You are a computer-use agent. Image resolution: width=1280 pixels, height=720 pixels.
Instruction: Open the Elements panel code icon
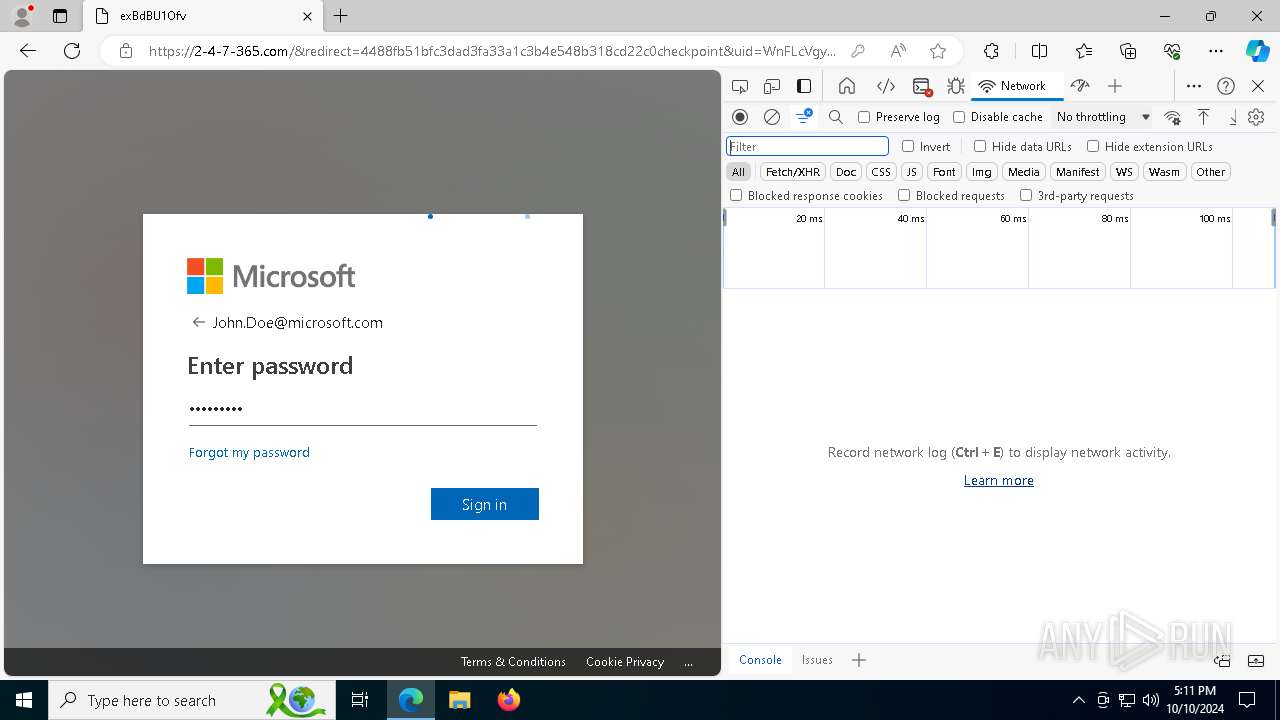click(x=885, y=86)
